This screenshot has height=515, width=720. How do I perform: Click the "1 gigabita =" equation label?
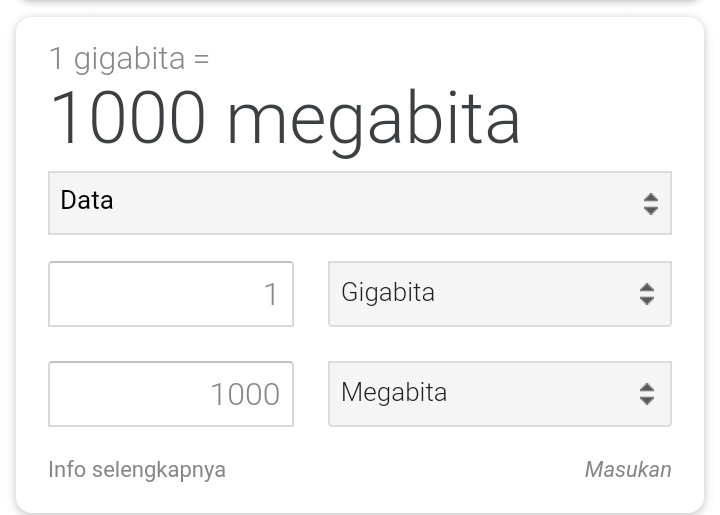click(129, 59)
